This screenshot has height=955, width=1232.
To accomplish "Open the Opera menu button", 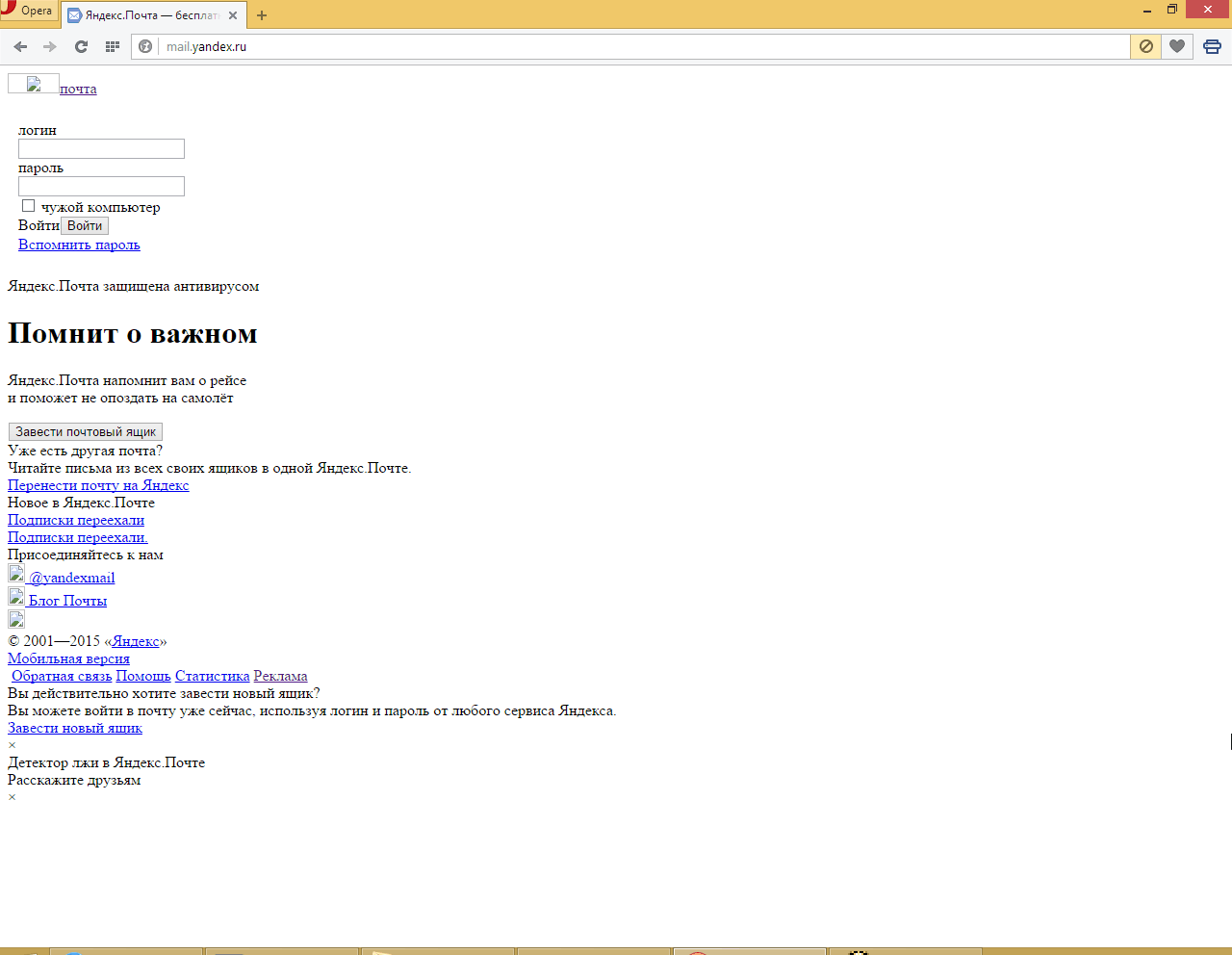I will pos(27,11).
